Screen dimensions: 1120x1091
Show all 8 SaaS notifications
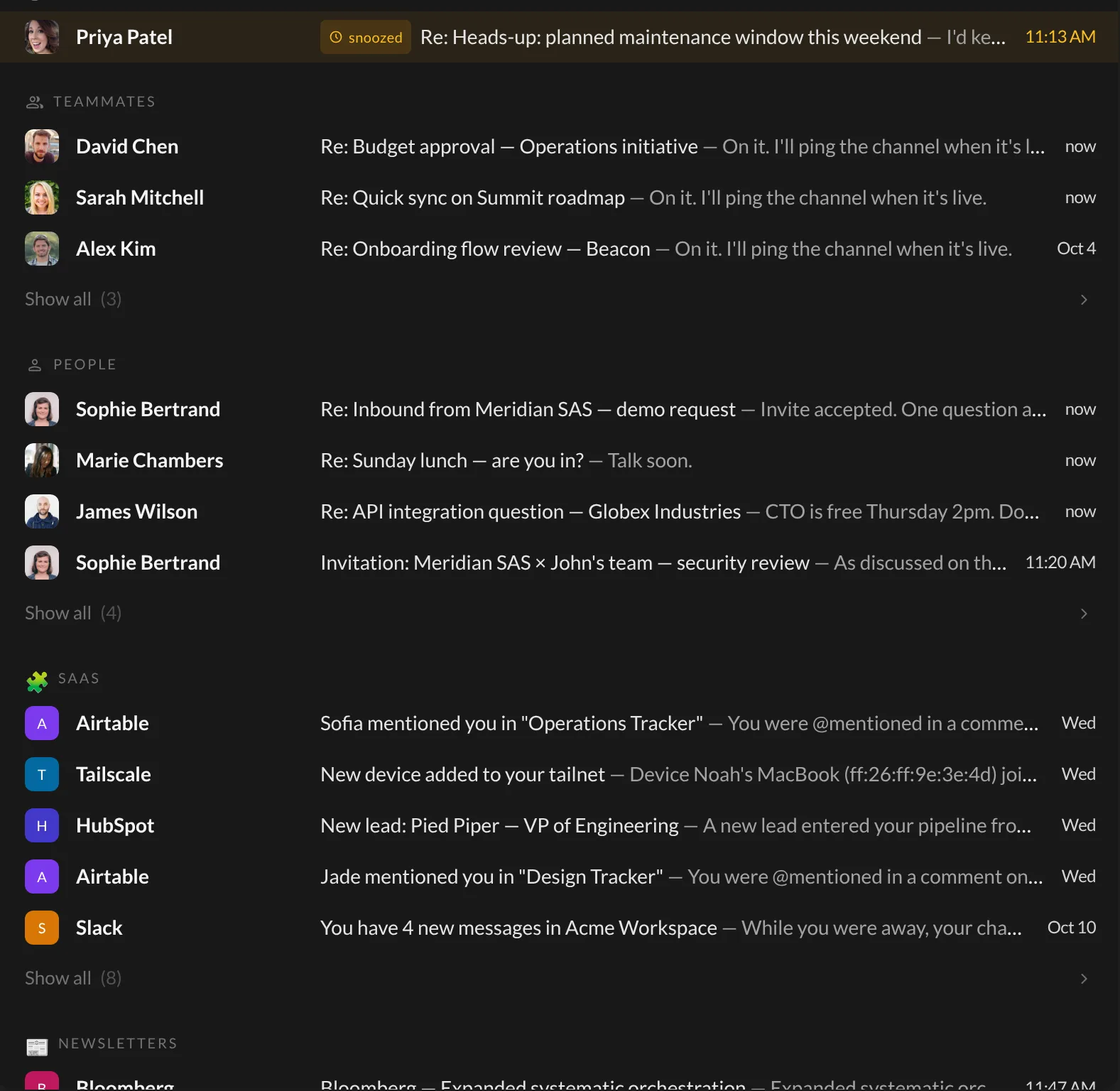[x=73, y=978]
